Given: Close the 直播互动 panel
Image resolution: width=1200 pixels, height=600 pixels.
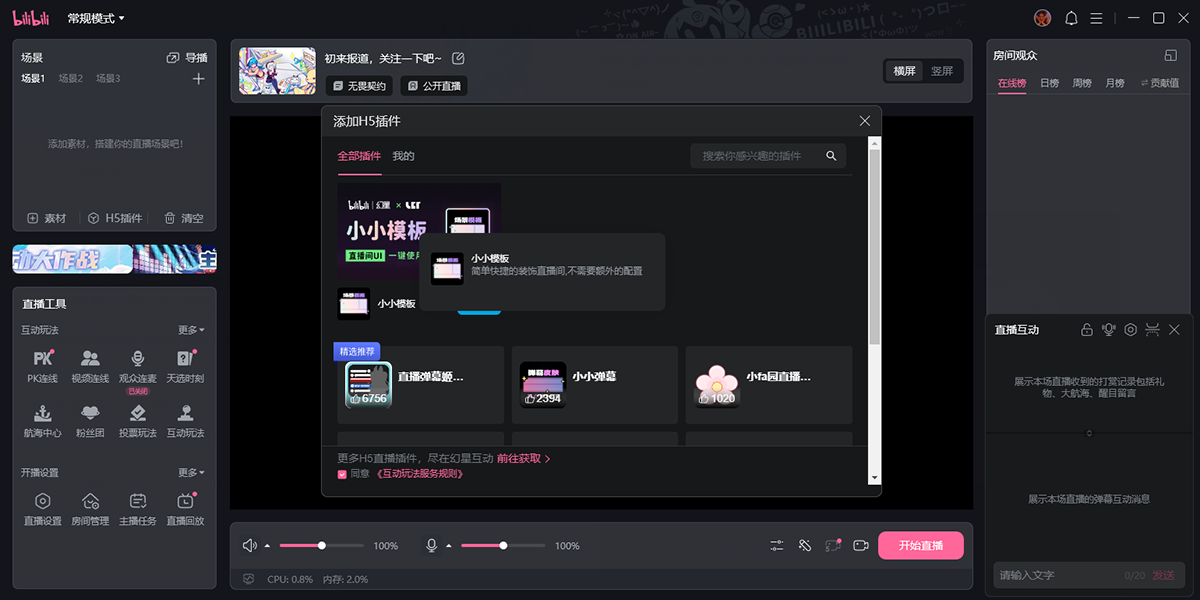Looking at the screenshot, I should click(x=1175, y=329).
